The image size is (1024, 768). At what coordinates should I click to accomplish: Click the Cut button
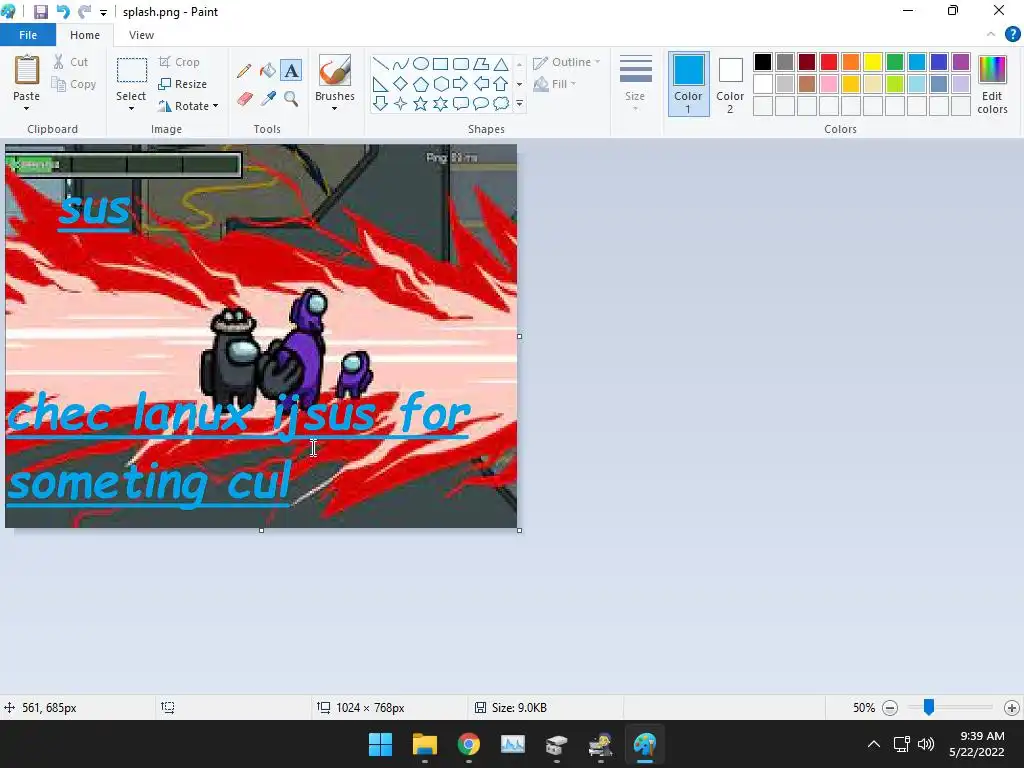[71, 62]
